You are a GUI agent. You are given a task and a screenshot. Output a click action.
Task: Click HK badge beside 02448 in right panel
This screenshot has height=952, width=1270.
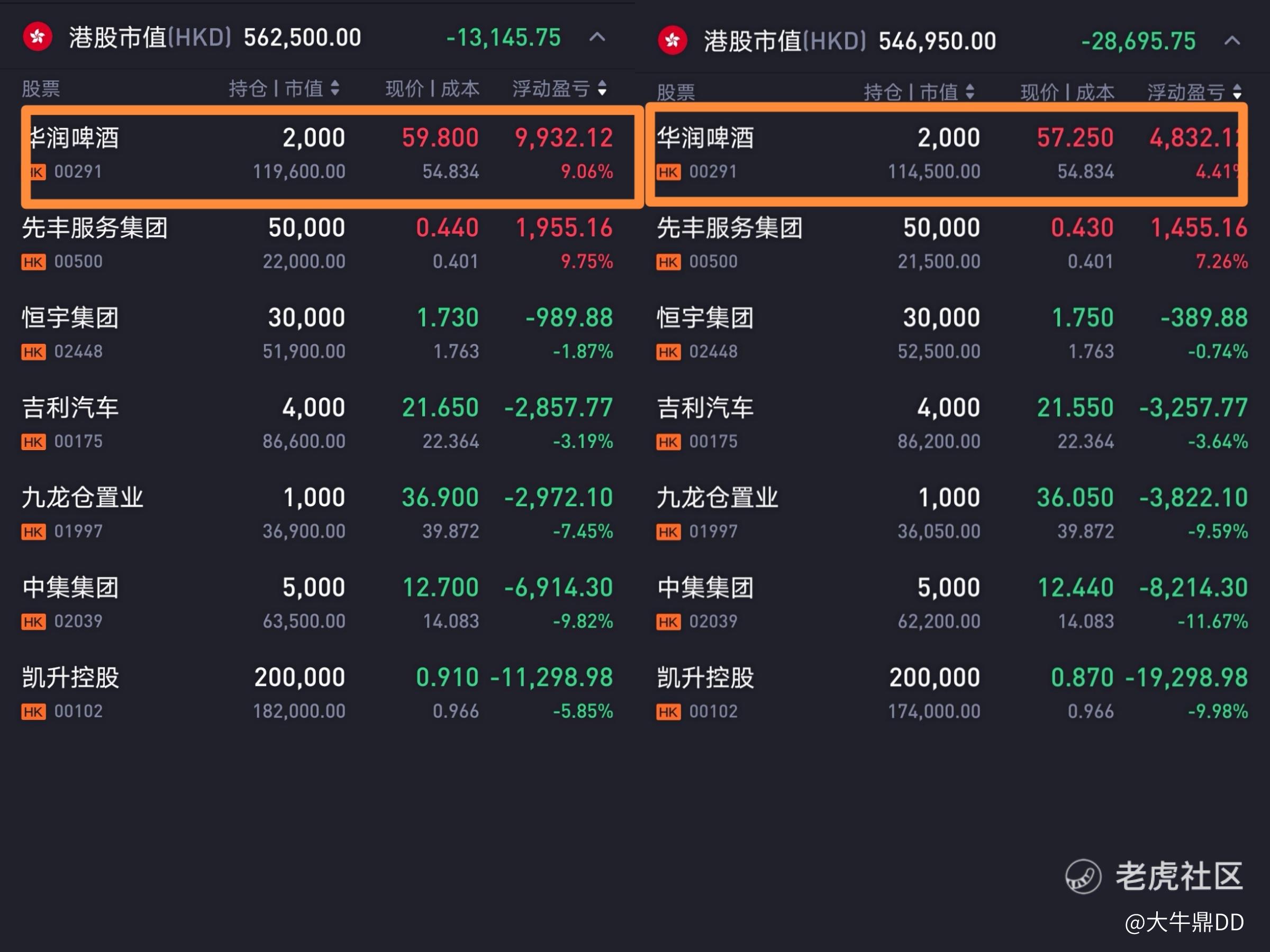pyautogui.click(x=668, y=352)
